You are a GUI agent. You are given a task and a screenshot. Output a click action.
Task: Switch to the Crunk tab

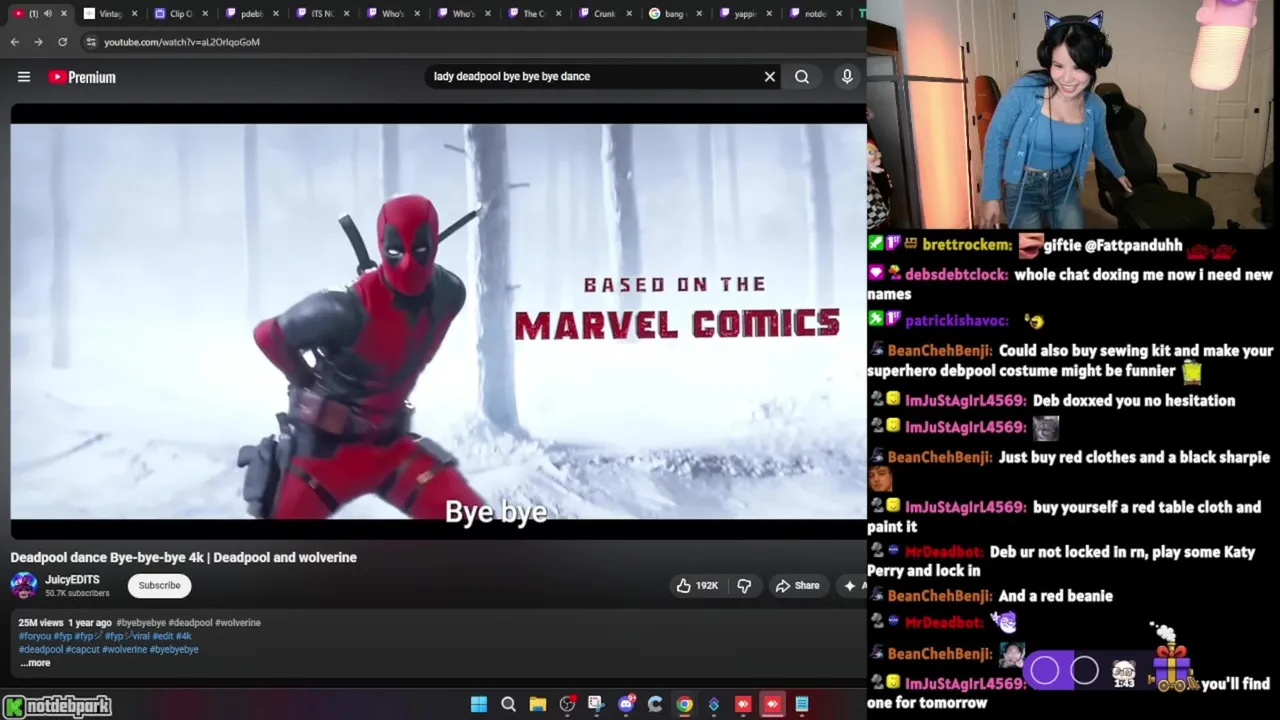[605, 13]
